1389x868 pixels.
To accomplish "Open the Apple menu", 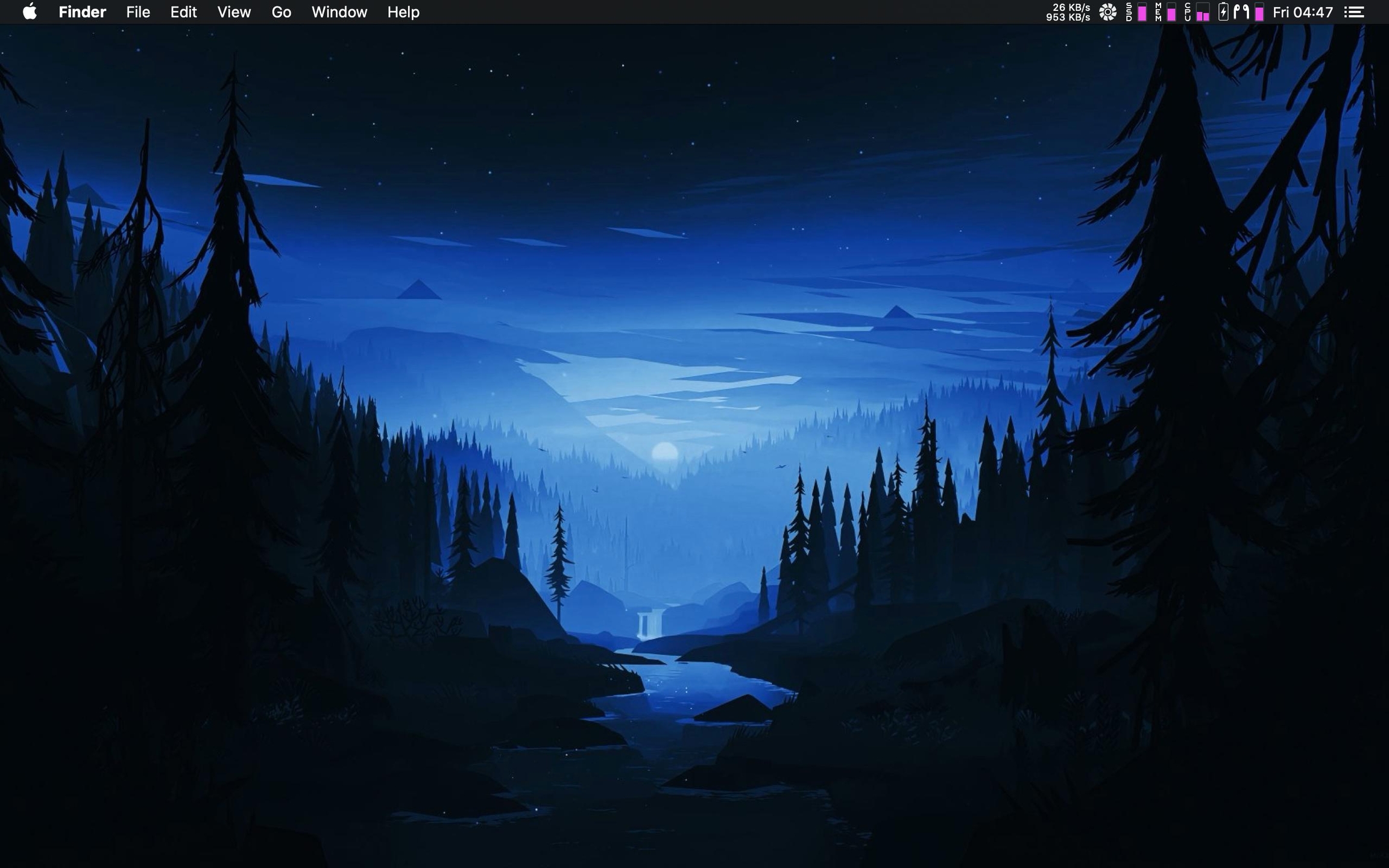I will click(30, 12).
